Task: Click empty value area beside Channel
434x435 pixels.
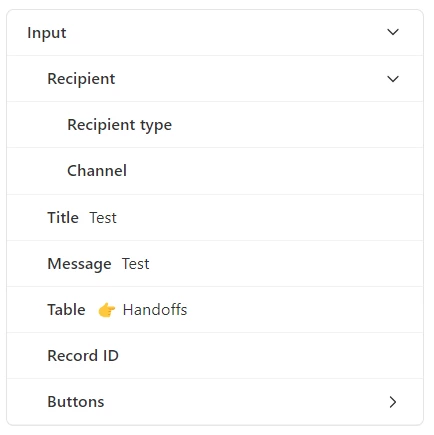Action: (x=273, y=171)
